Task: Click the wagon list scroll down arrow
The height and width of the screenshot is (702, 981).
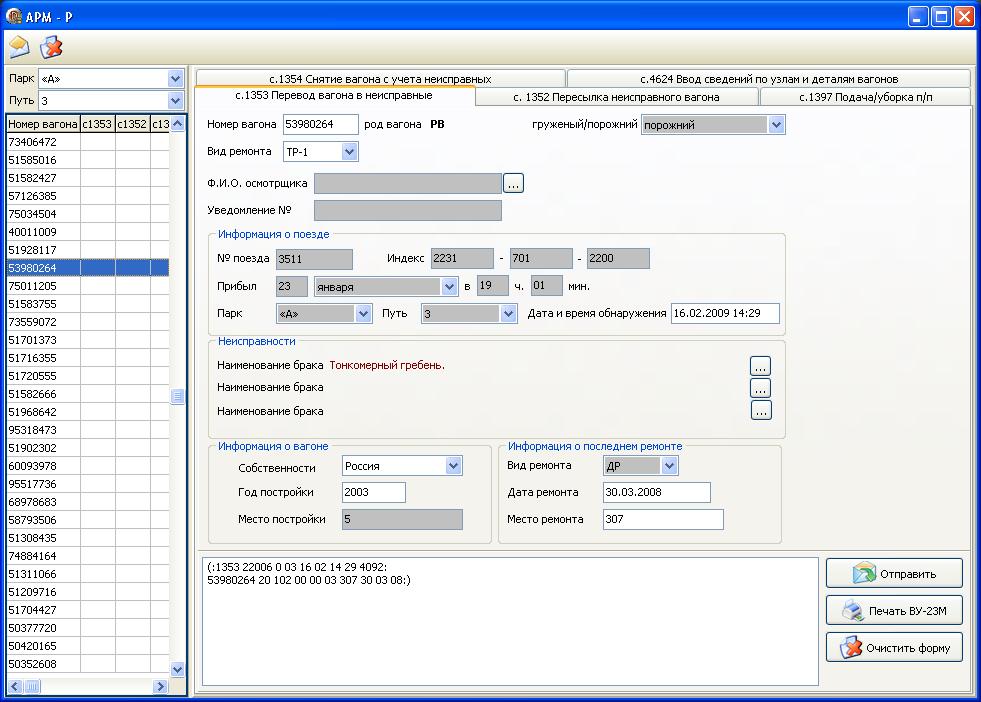Action: pos(178,669)
